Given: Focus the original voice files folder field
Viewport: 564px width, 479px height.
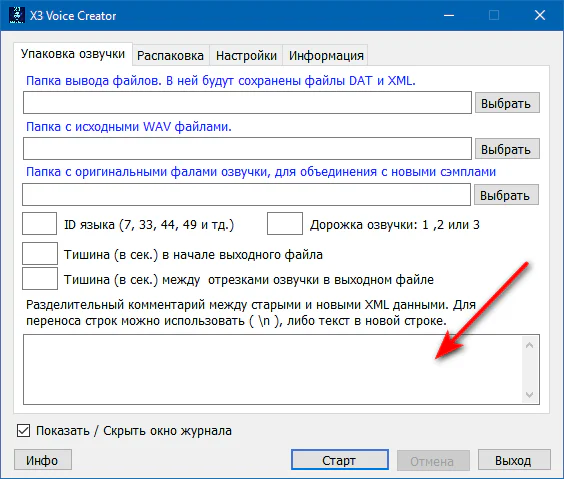Looking at the screenshot, I should pyautogui.click(x=246, y=194).
